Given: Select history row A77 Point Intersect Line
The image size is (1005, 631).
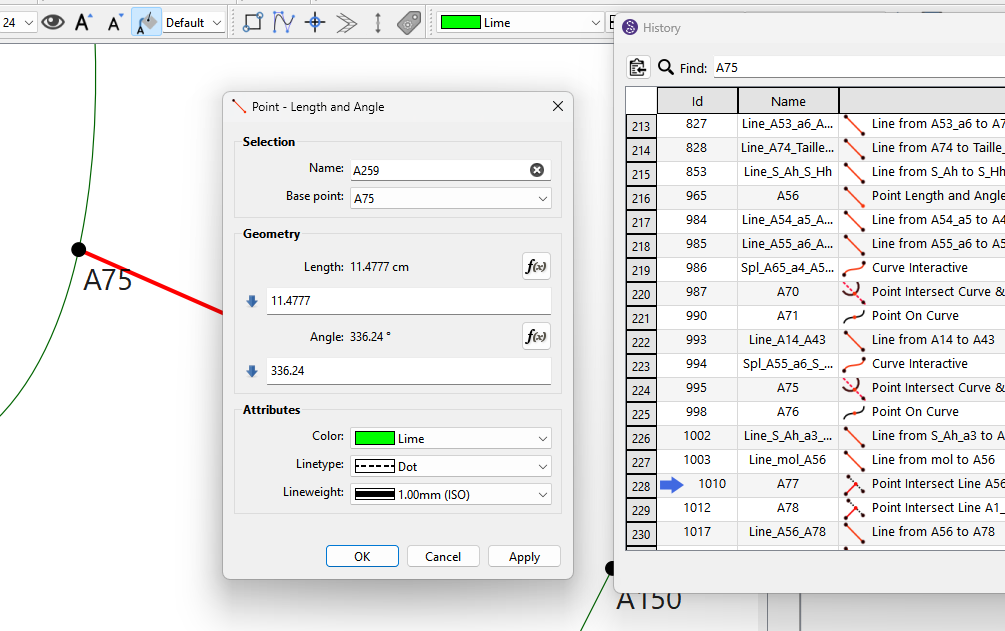Looking at the screenshot, I should [x=788, y=484].
